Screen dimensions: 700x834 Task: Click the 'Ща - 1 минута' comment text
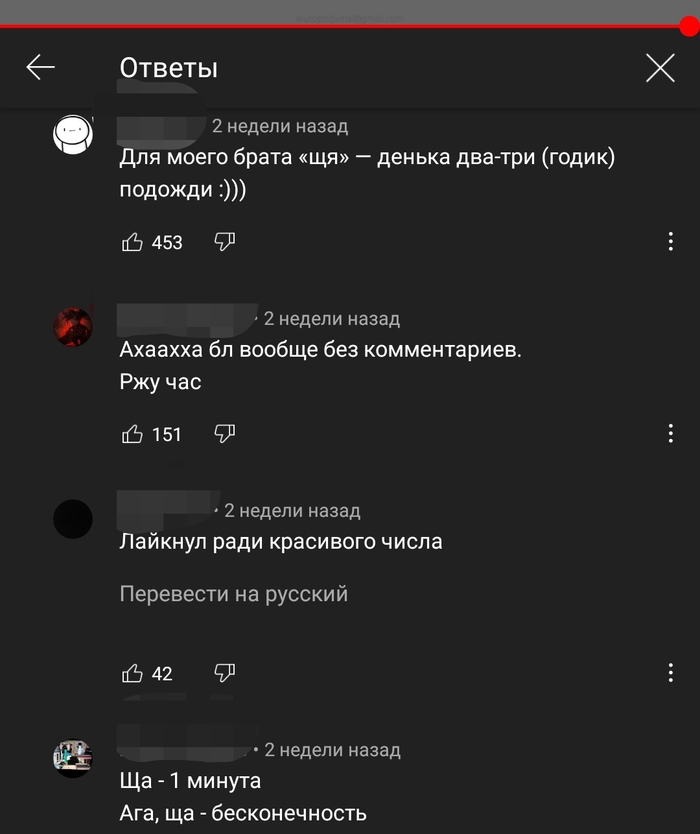pos(190,781)
